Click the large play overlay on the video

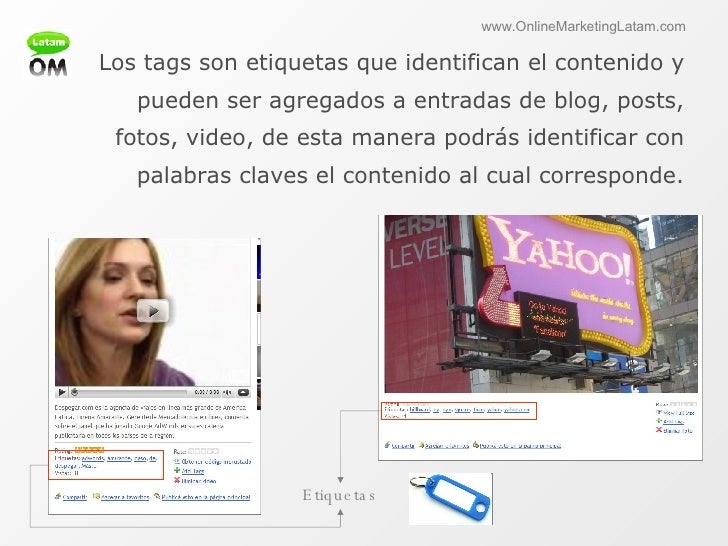153,311
